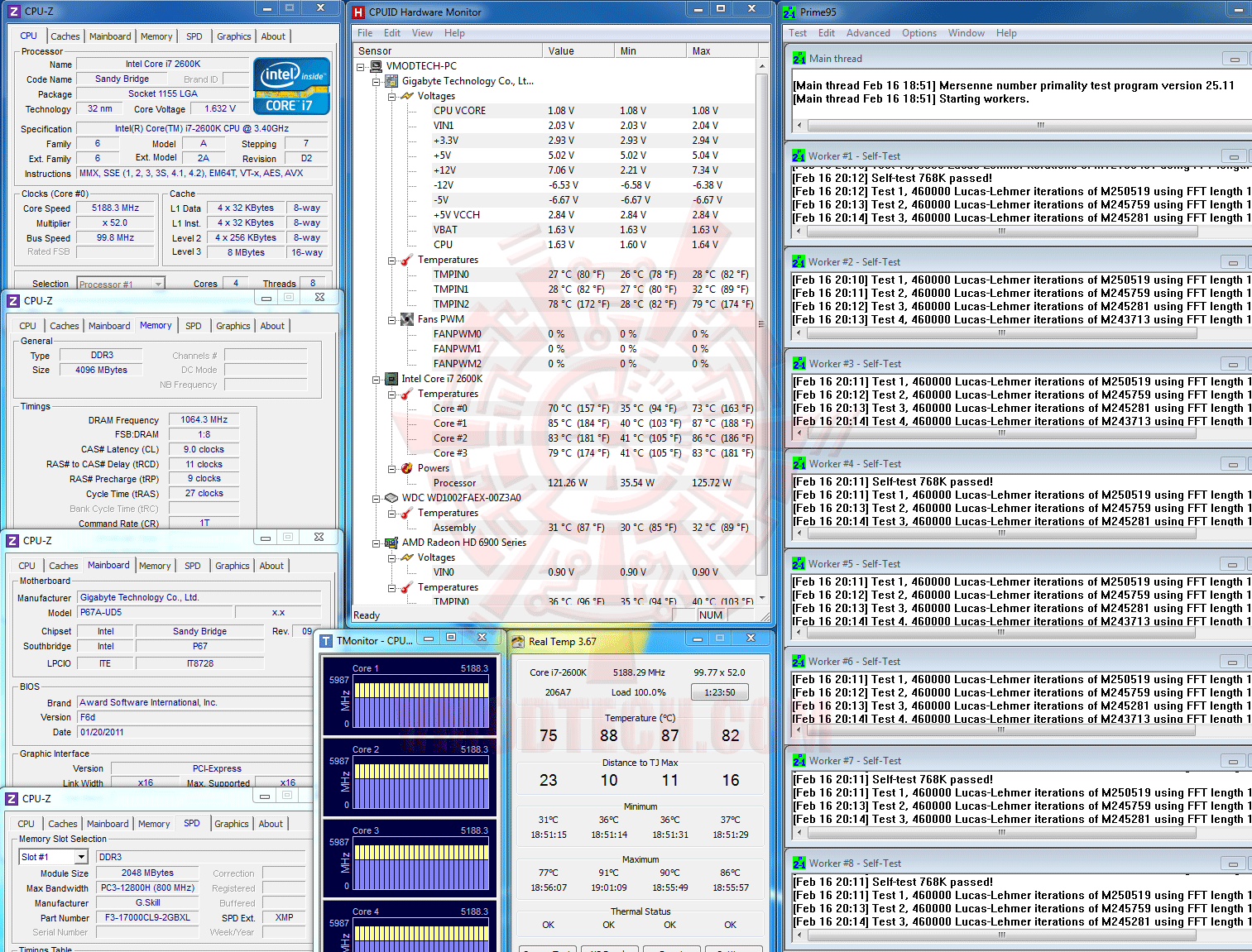
Task: Collapse the Fans PWM tree node
Action: pos(391,319)
